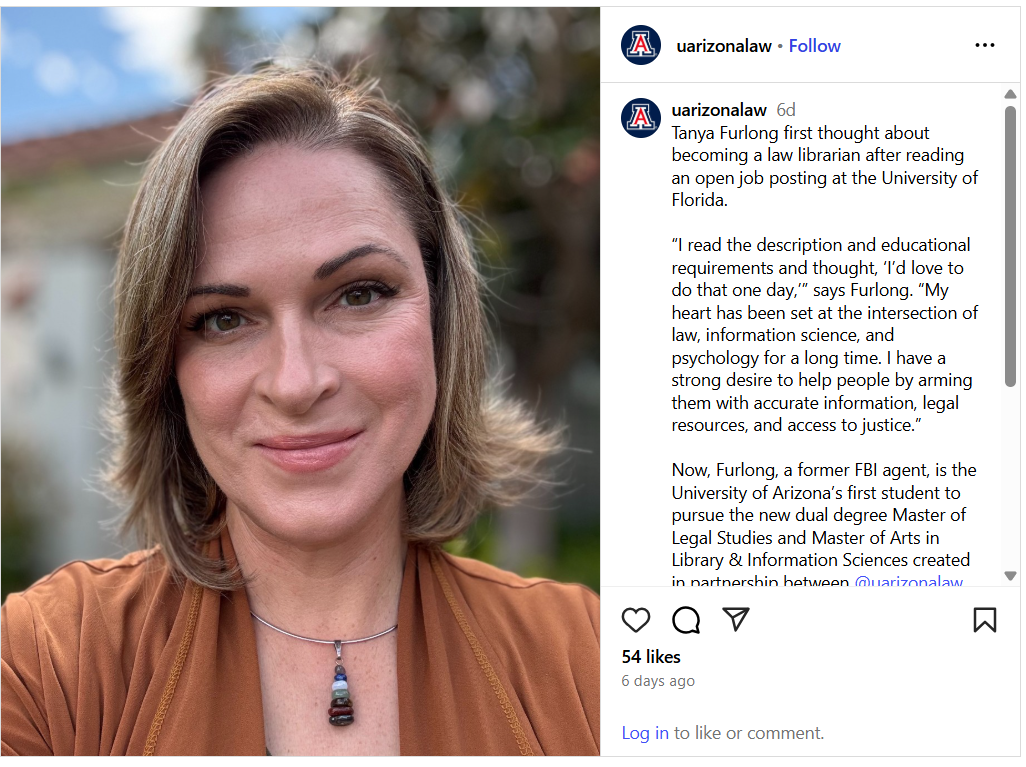The image size is (1026, 767).
Task: Save the post with the bookmark icon
Action: point(985,620)
